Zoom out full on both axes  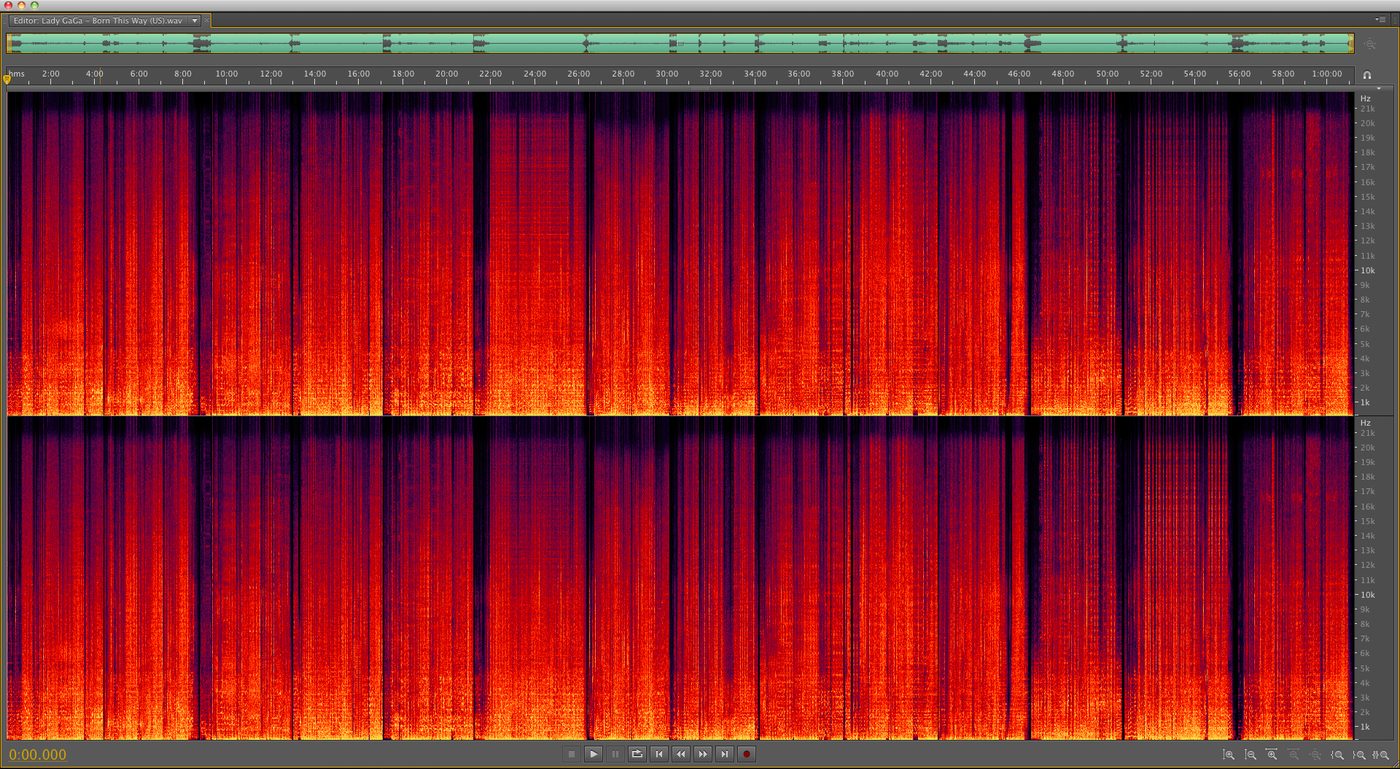click(x=1316, y=755)
